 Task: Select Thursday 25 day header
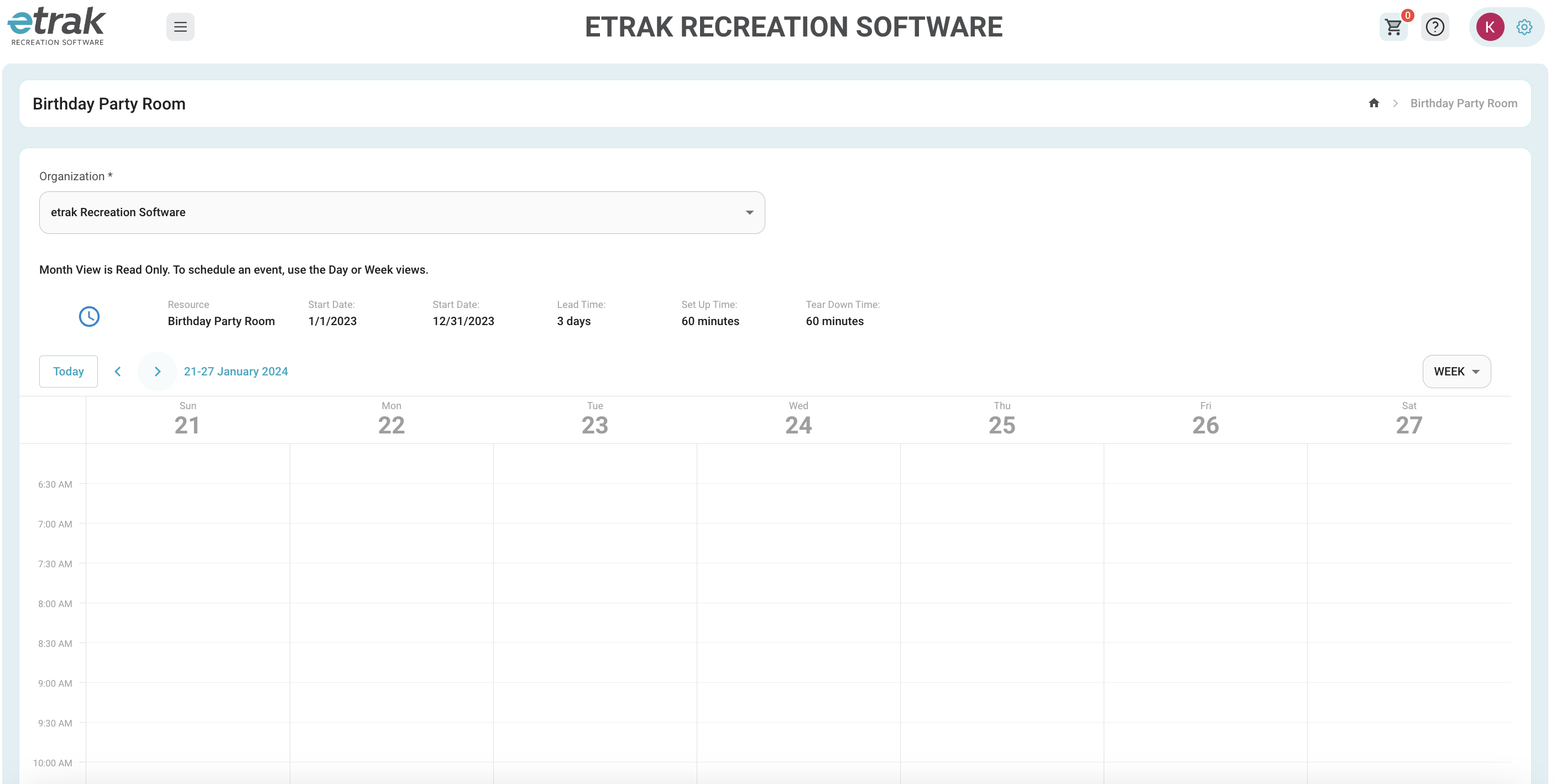(1001, 419)
